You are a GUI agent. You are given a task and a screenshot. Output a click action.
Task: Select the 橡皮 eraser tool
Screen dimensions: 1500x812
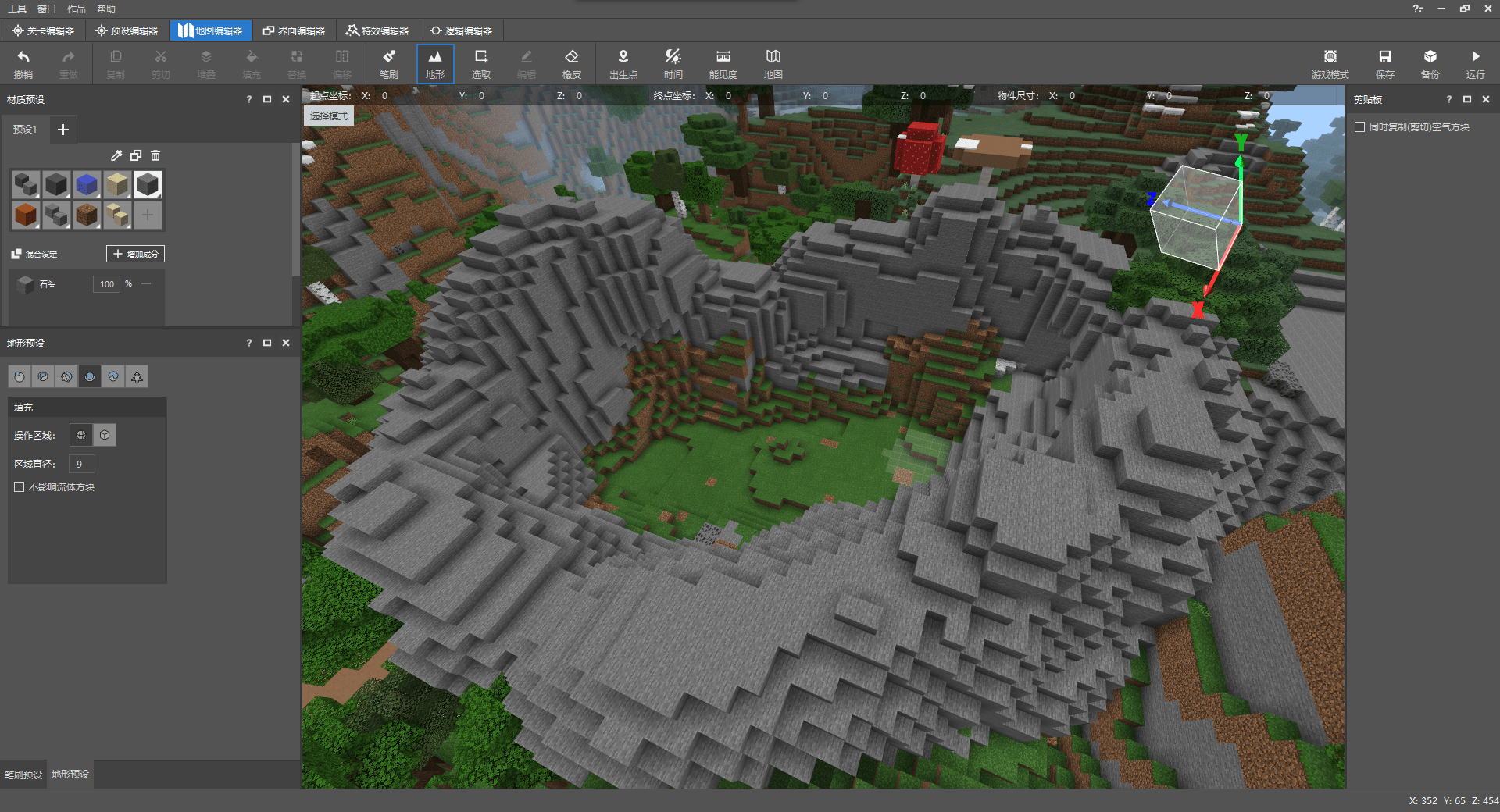pyautogui.click(x=572, y=64)
